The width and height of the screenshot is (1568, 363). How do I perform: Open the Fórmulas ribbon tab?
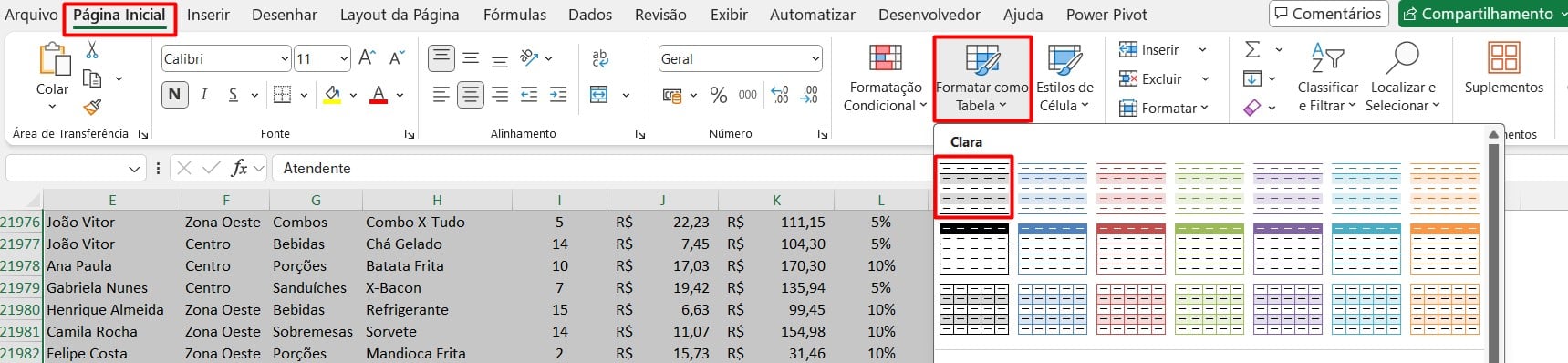point(514,15)
